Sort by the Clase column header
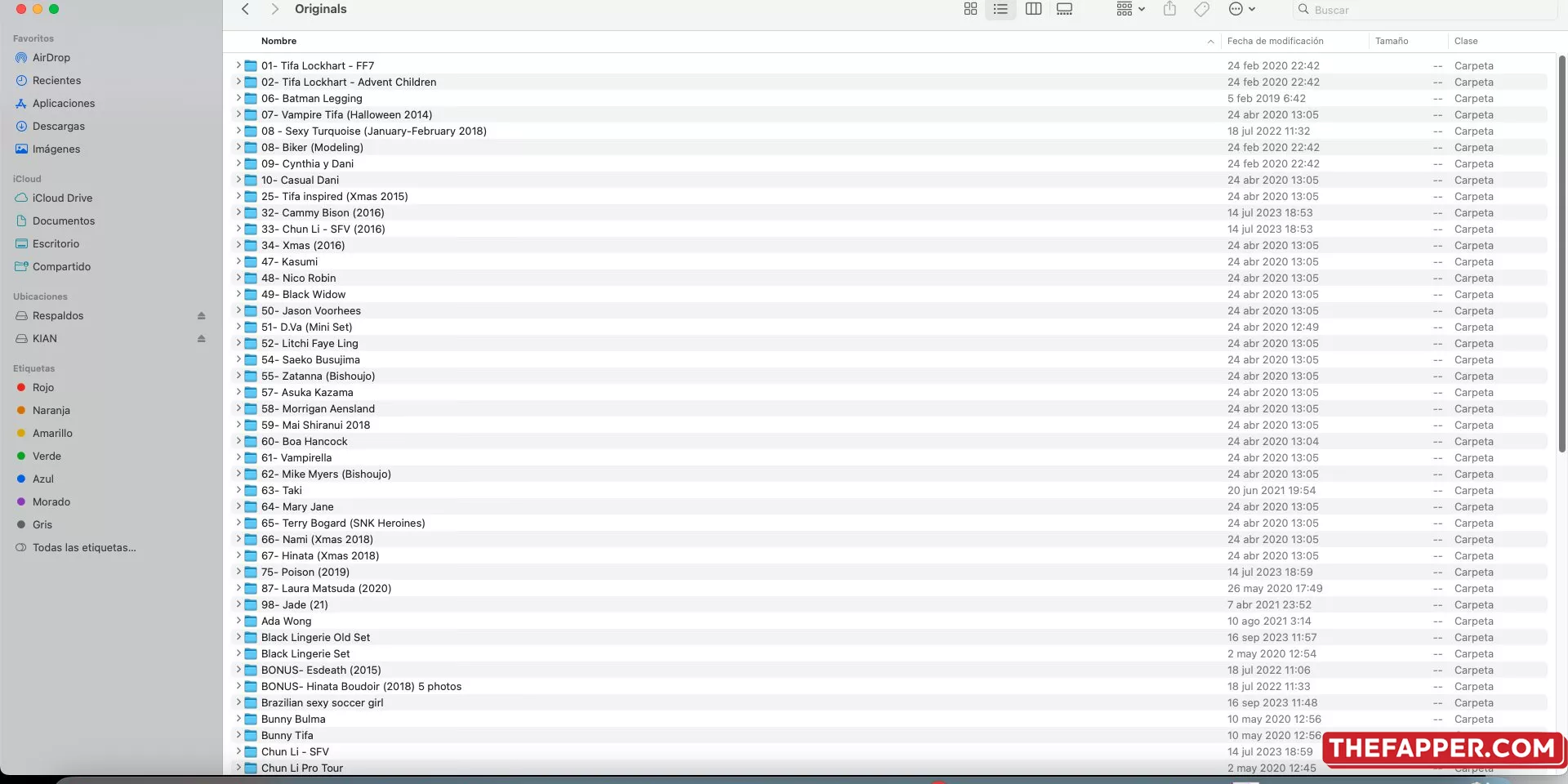Screen dimensions: 1568x784 pyautogui.click(x=1466, y=41)
